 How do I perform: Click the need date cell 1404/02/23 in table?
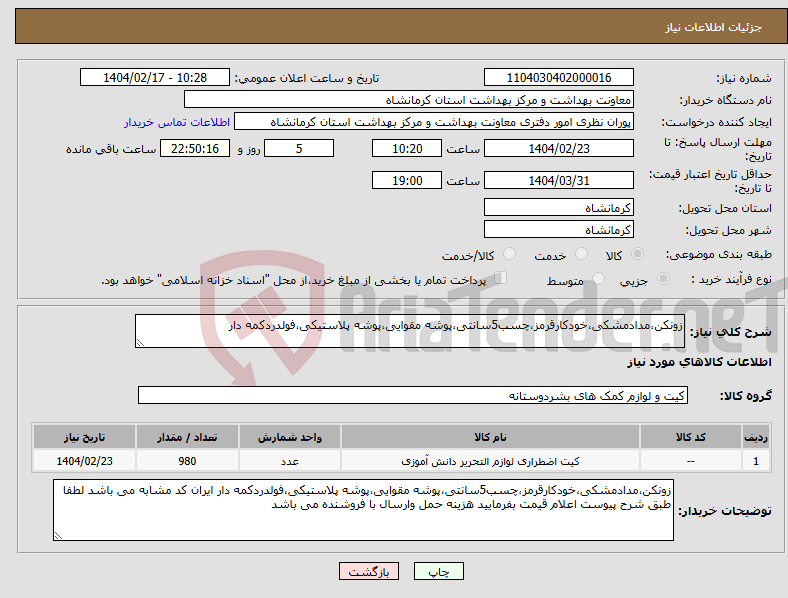[x=84, y=461]
